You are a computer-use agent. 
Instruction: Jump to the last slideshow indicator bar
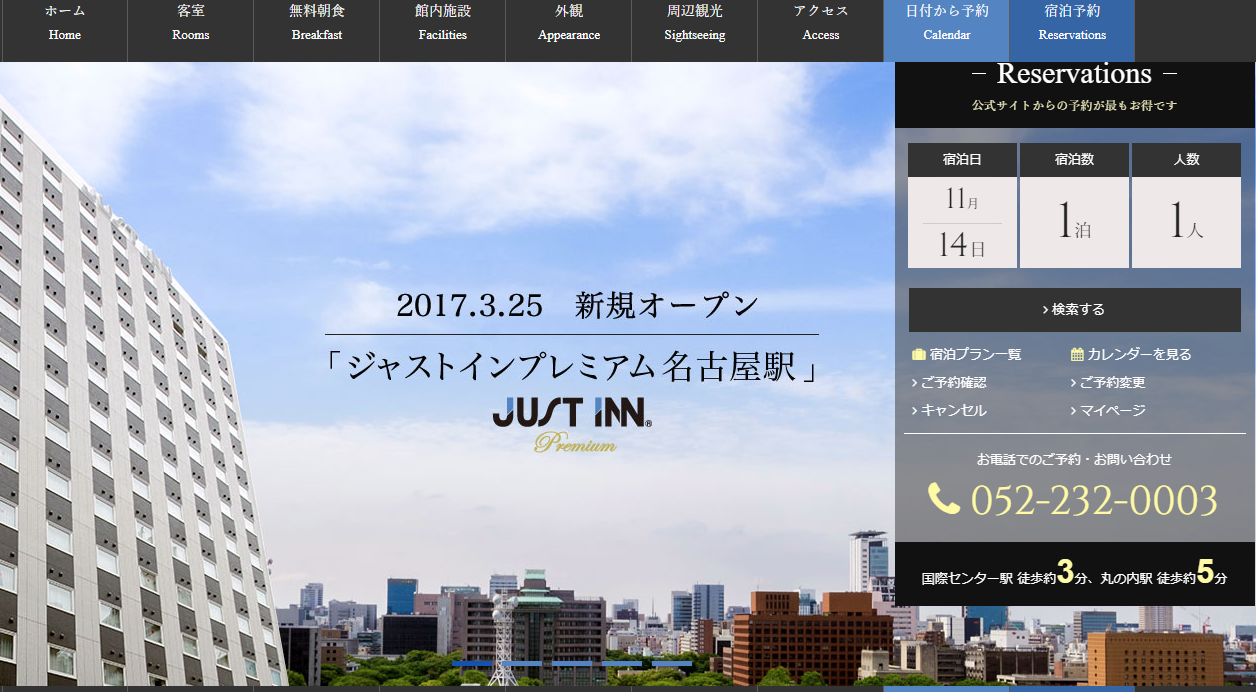pyautogui.click(x=672, y=663)
